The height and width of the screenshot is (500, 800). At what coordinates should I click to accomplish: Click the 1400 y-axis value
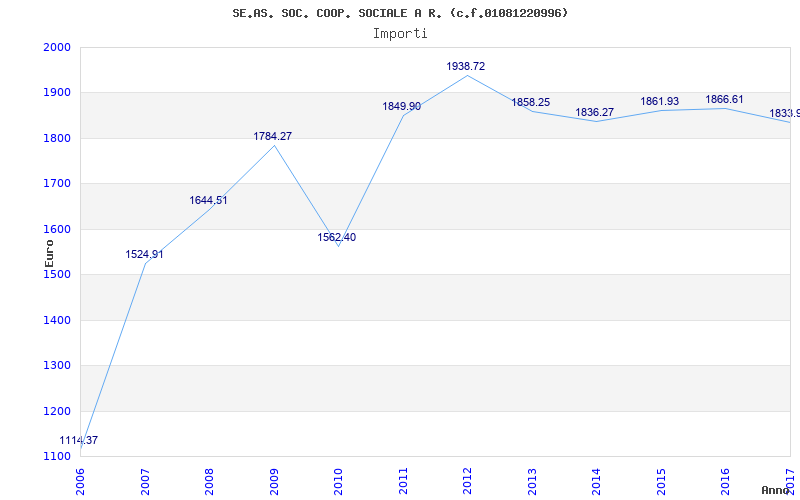57,320
